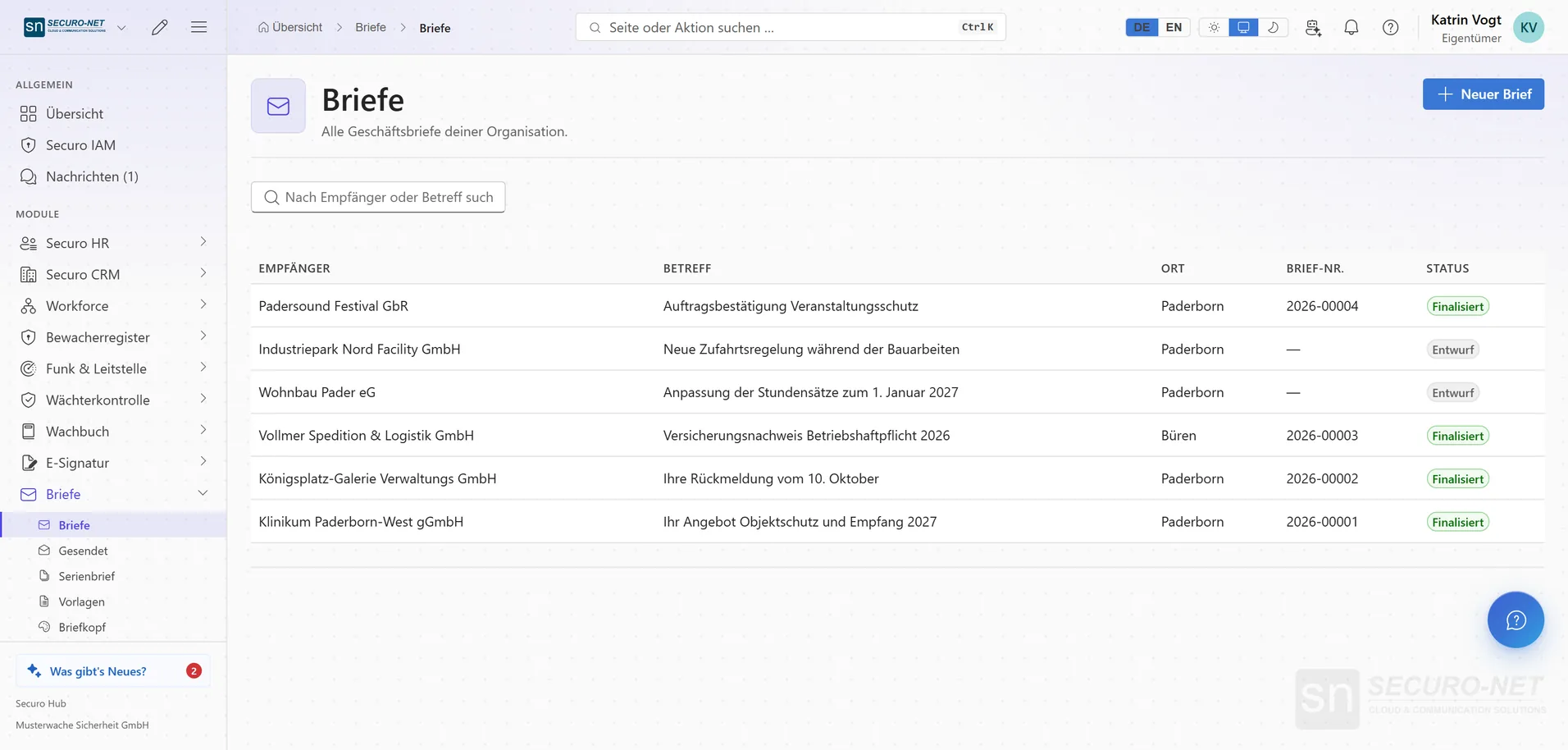Click the recipient or subject search field

pos(378,197)
